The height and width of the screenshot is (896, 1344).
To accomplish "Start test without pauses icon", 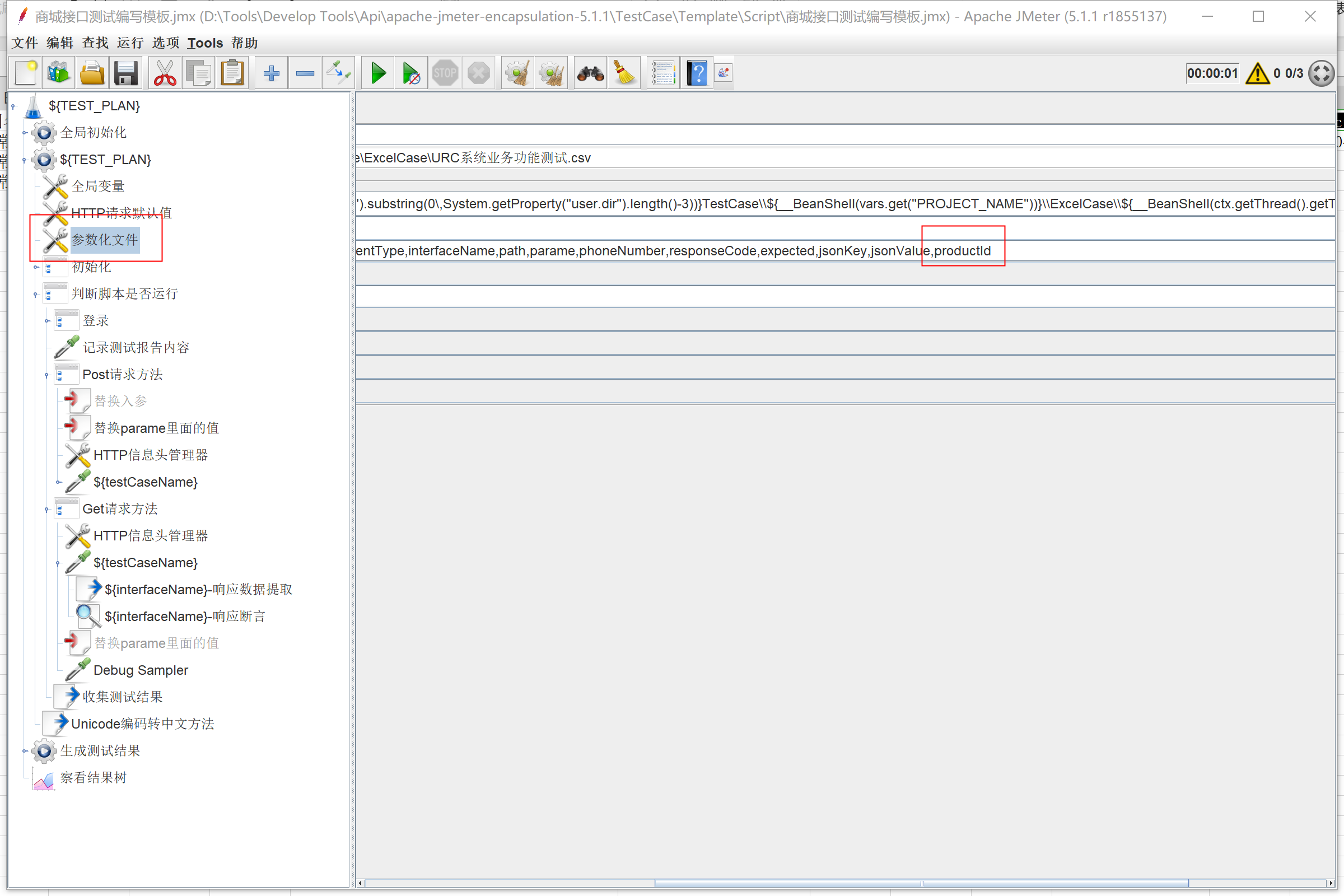I will point(412,73).
